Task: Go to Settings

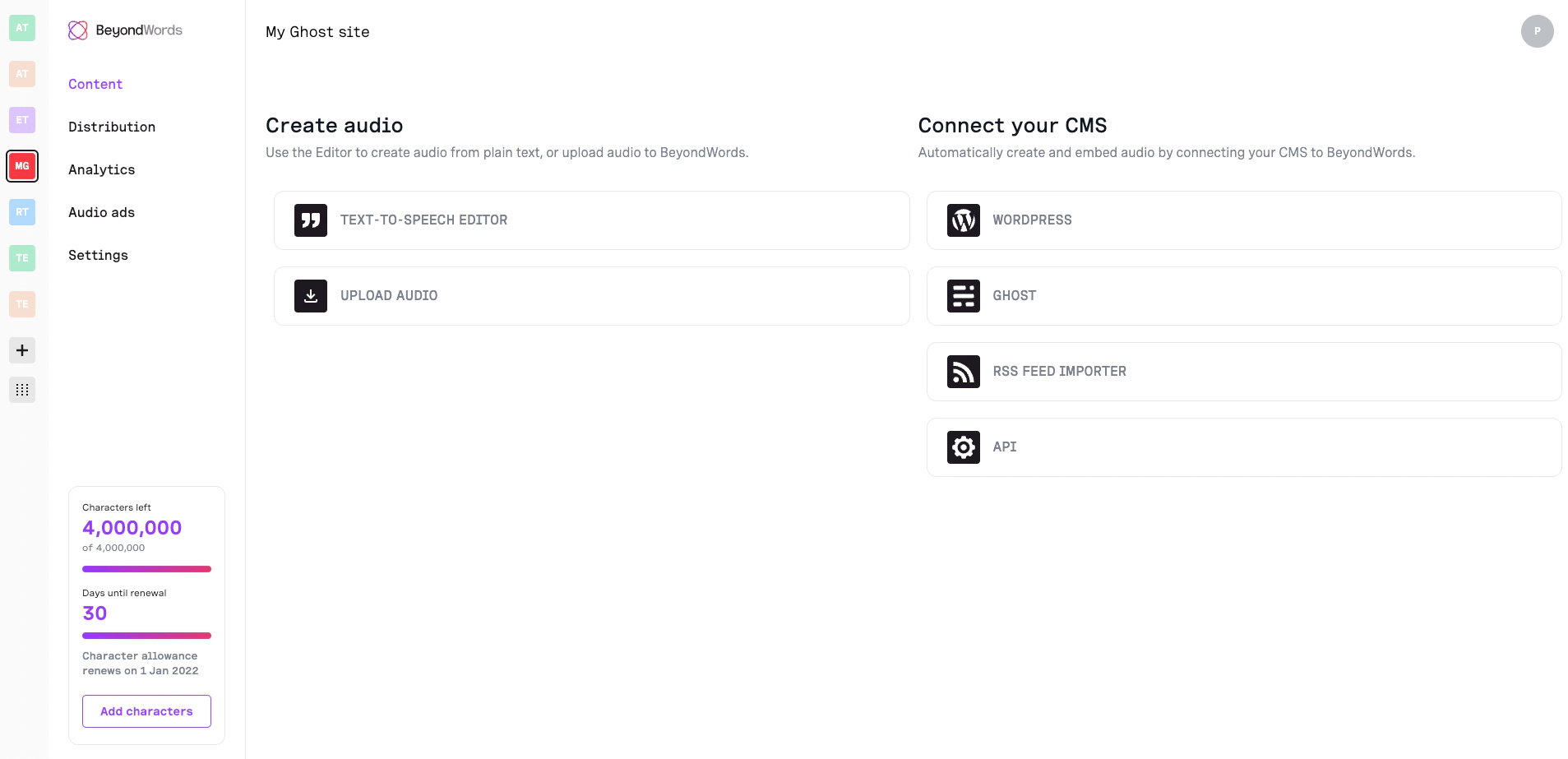Action: click(98, 255)
